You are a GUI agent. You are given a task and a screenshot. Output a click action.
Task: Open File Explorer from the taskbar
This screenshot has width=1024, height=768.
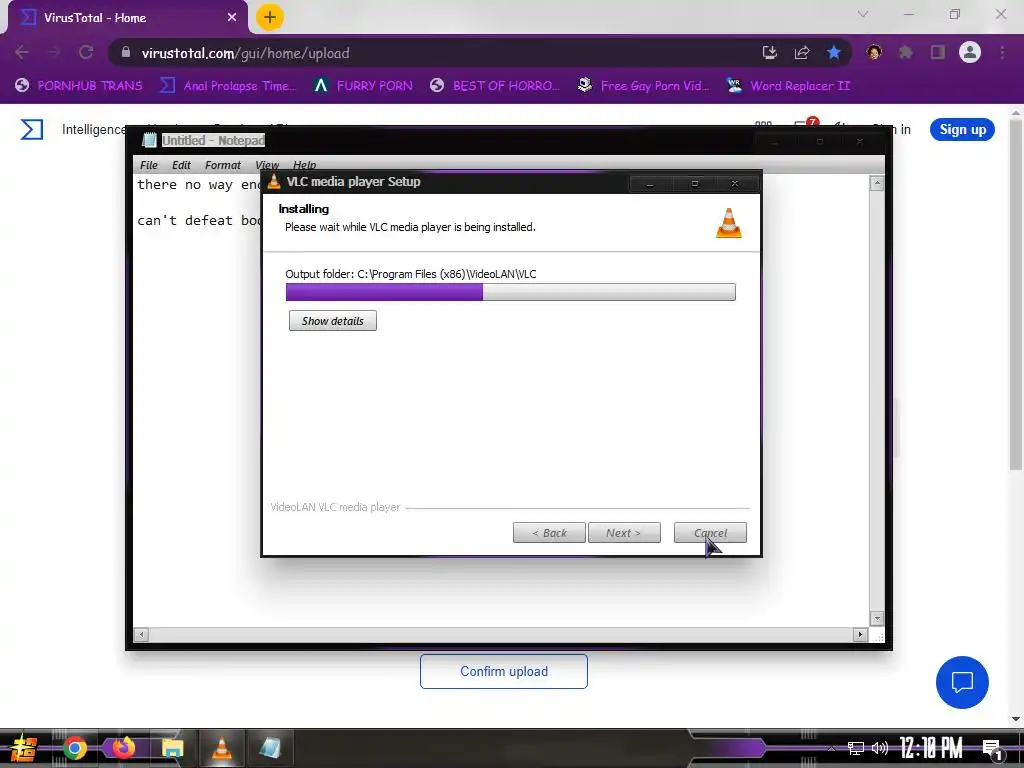coord(172,748)
